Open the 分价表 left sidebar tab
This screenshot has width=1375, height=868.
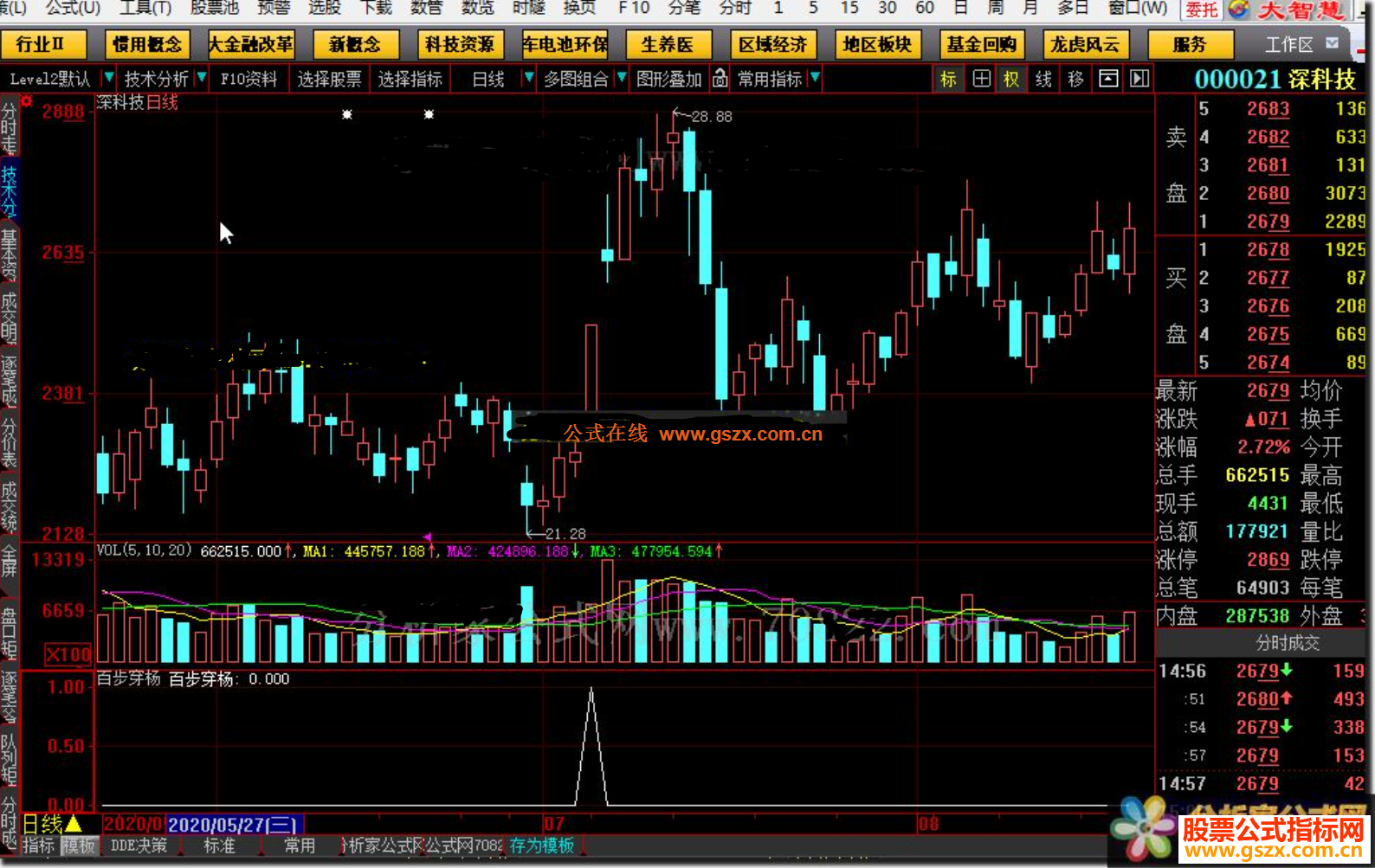[9, 443]
